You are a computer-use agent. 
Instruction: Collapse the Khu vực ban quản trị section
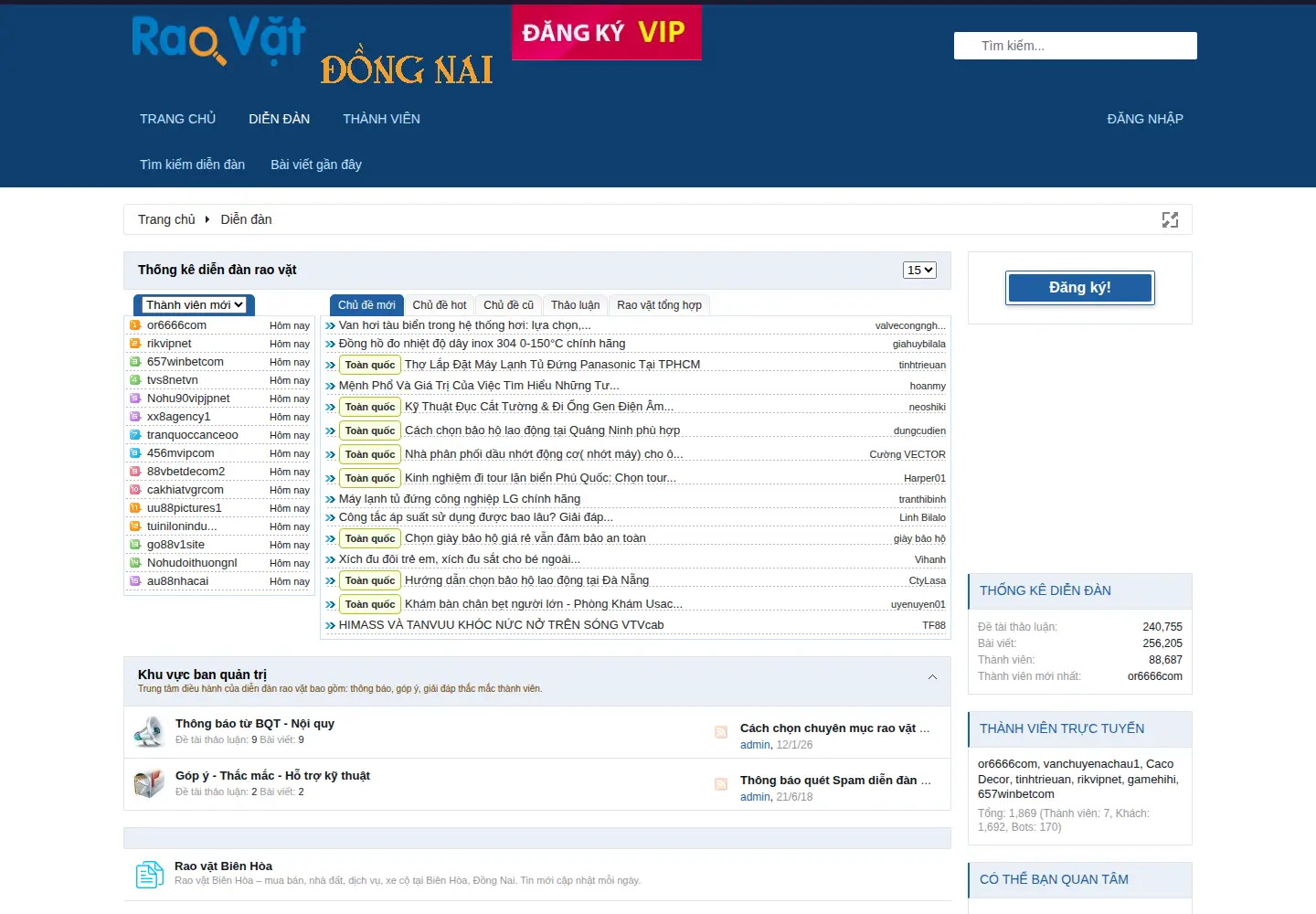[x=932, y=677]
